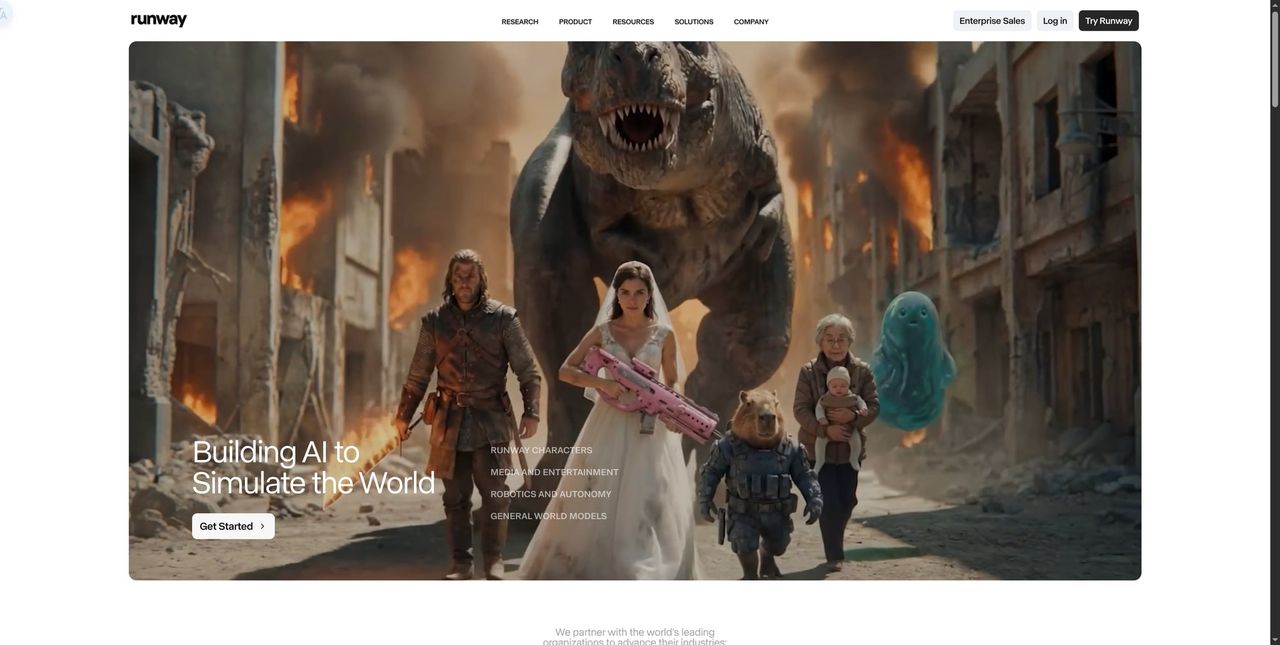The image size is (1280, 645).
Task: Open the General World Models link
Action: 548,517
